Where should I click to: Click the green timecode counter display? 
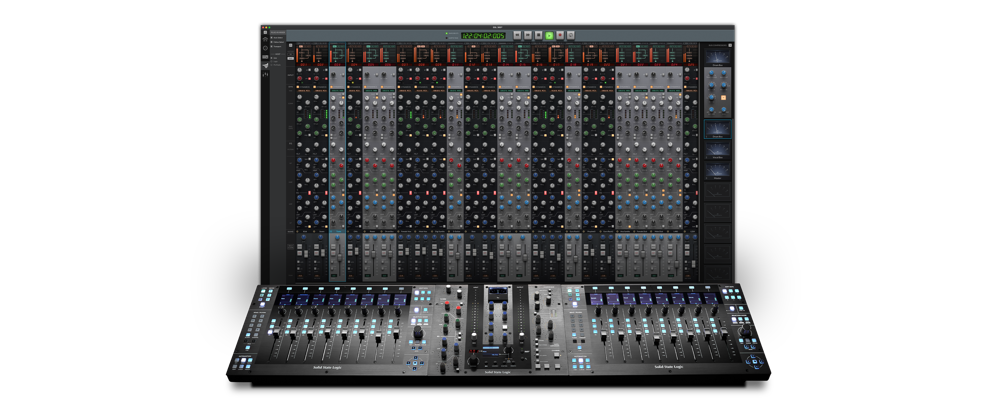[483, 36]
